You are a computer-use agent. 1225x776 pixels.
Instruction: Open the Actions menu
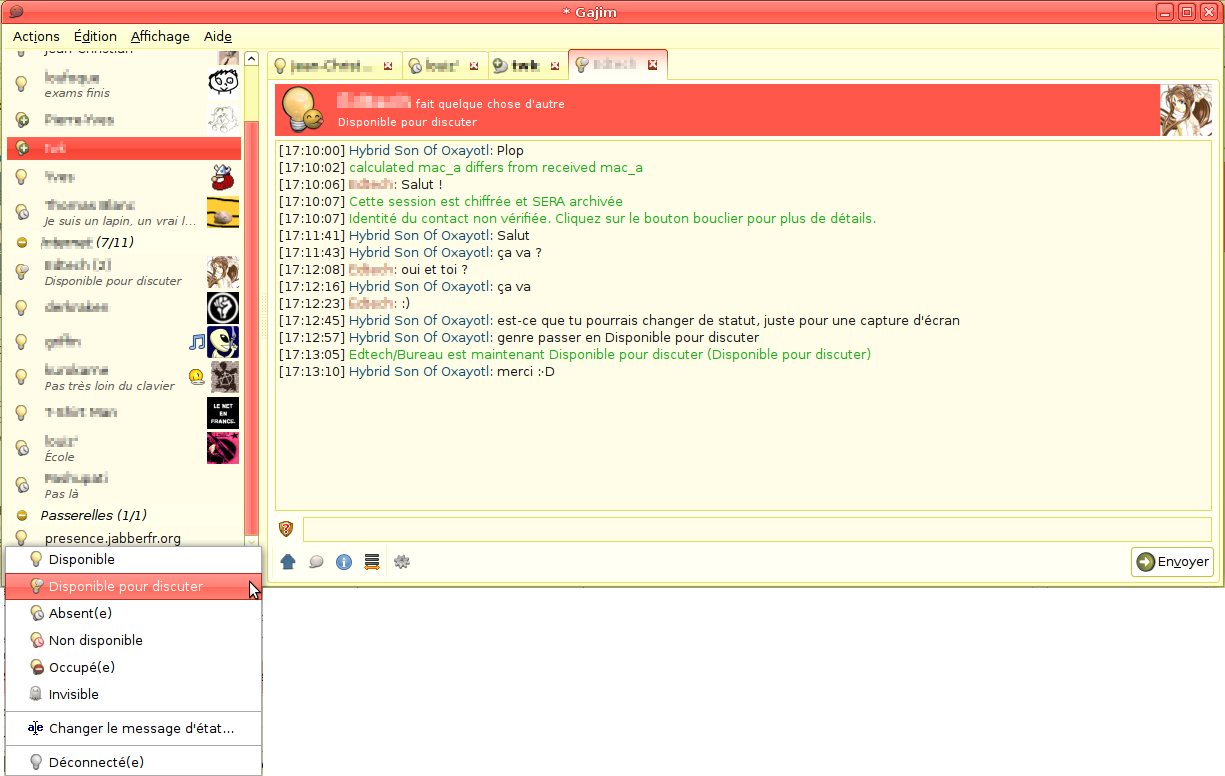point(36,36)
